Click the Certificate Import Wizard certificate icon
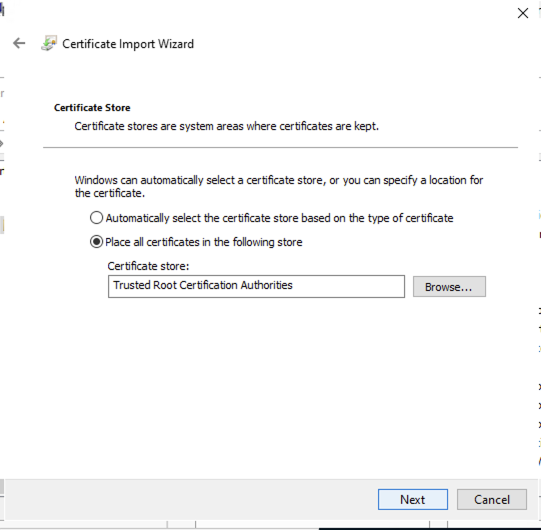The height and width of the screenshot is (530, 541). (x=49, y=43)
